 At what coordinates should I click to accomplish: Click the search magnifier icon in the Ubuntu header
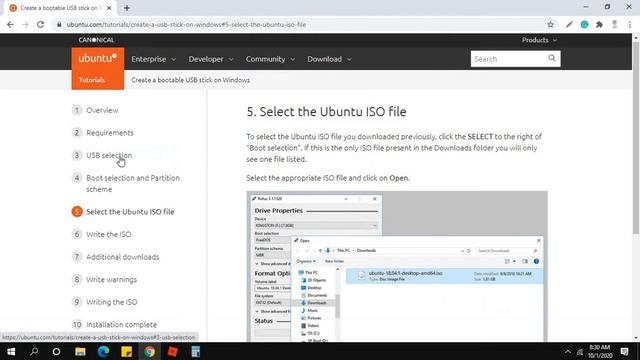tap(552, 58)
